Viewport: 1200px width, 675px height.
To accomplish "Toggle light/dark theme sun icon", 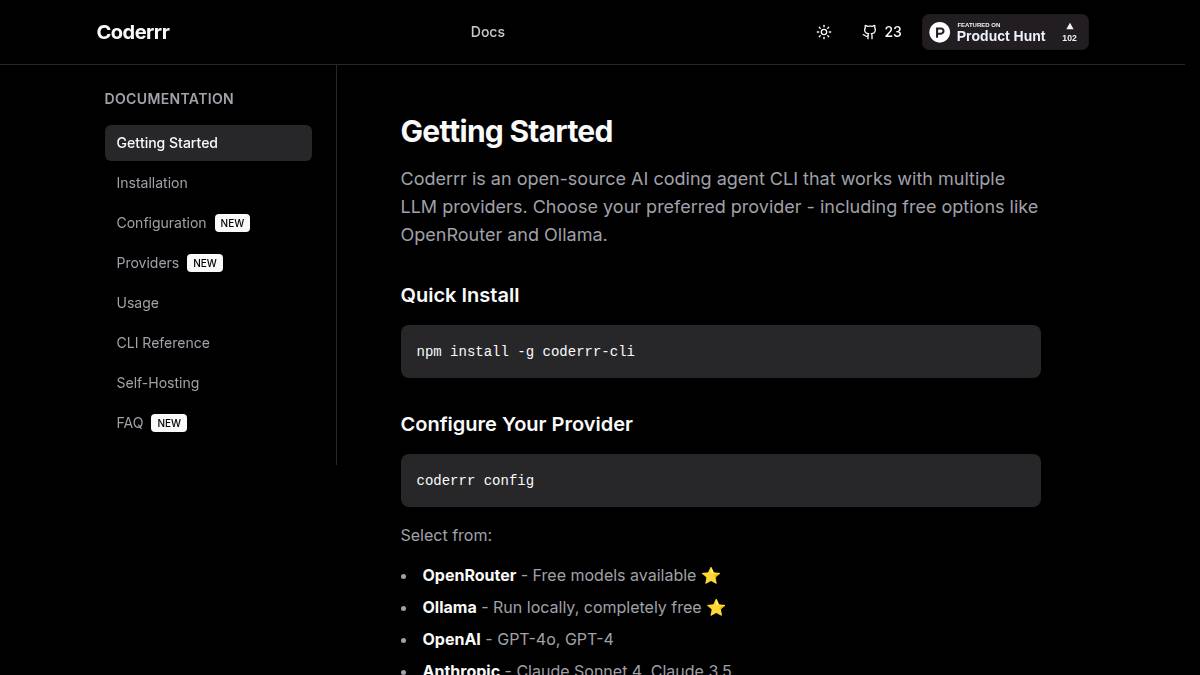I will (824, 32).
